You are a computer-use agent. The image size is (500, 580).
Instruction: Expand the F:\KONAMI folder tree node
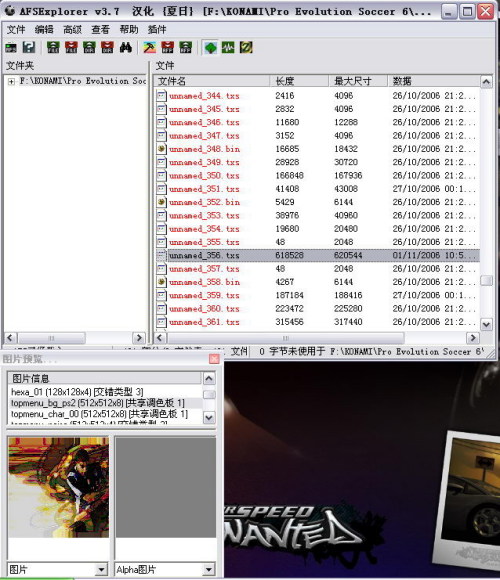click(11, 81)
